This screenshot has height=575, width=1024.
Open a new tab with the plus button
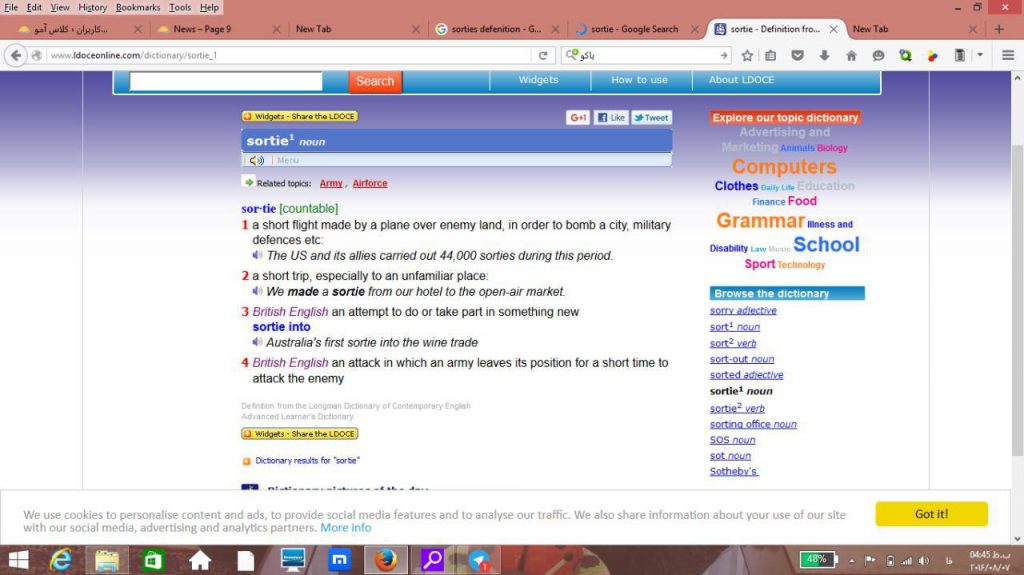click(x=999, y=29)
